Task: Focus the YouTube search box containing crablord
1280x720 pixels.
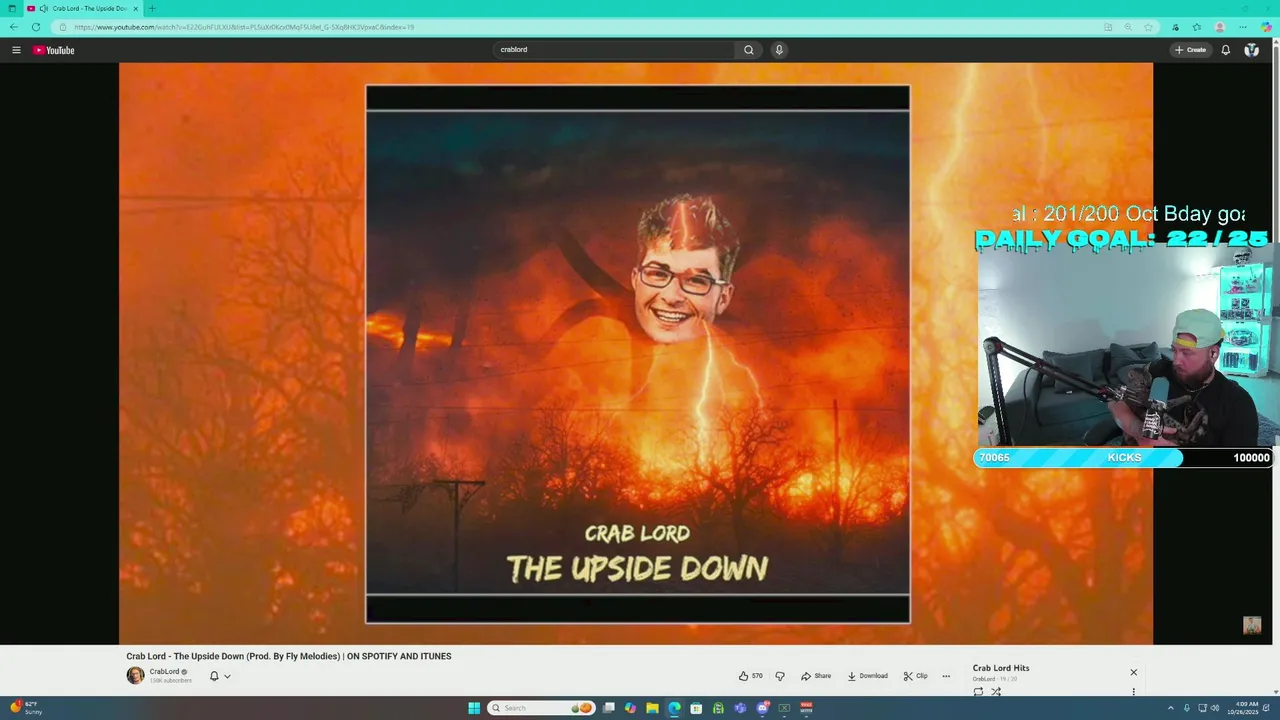Action: click(615, 50)
